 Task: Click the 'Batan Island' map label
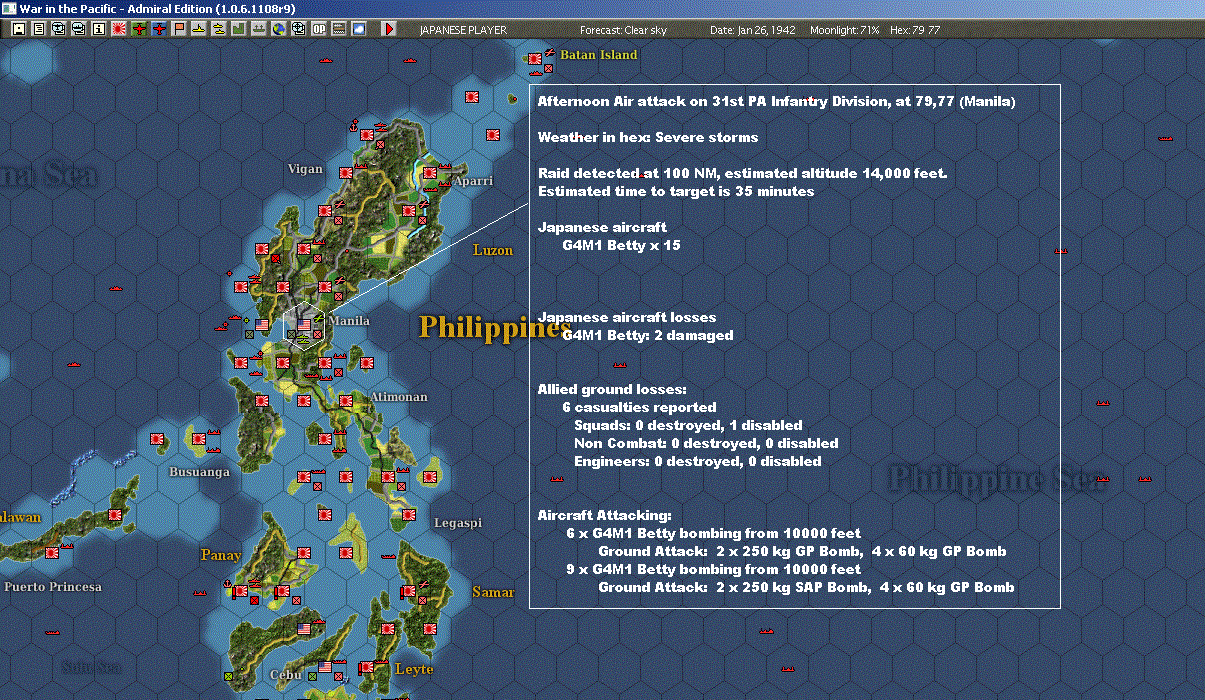click(x=599, y=55)
